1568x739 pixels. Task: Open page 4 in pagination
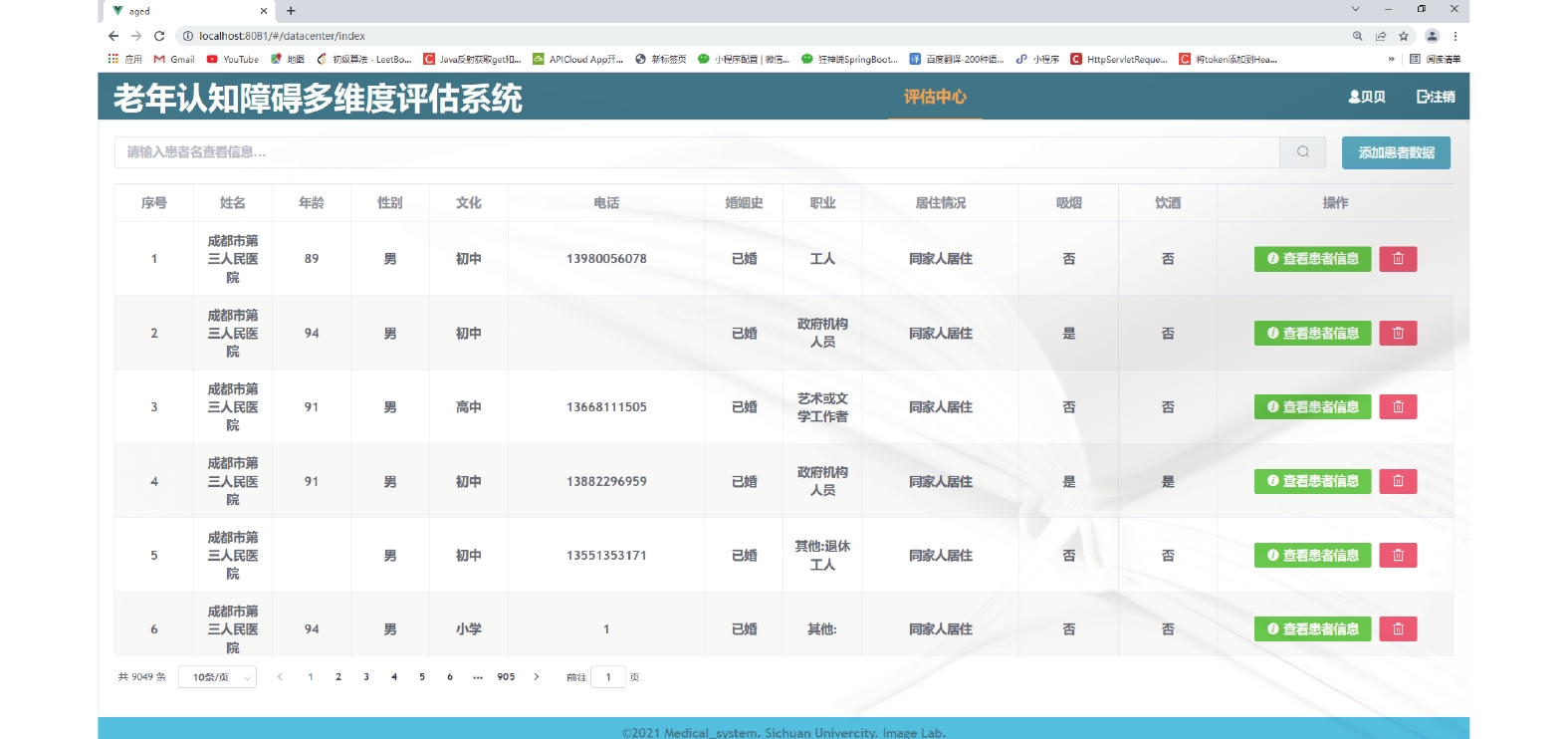(394, 677)
